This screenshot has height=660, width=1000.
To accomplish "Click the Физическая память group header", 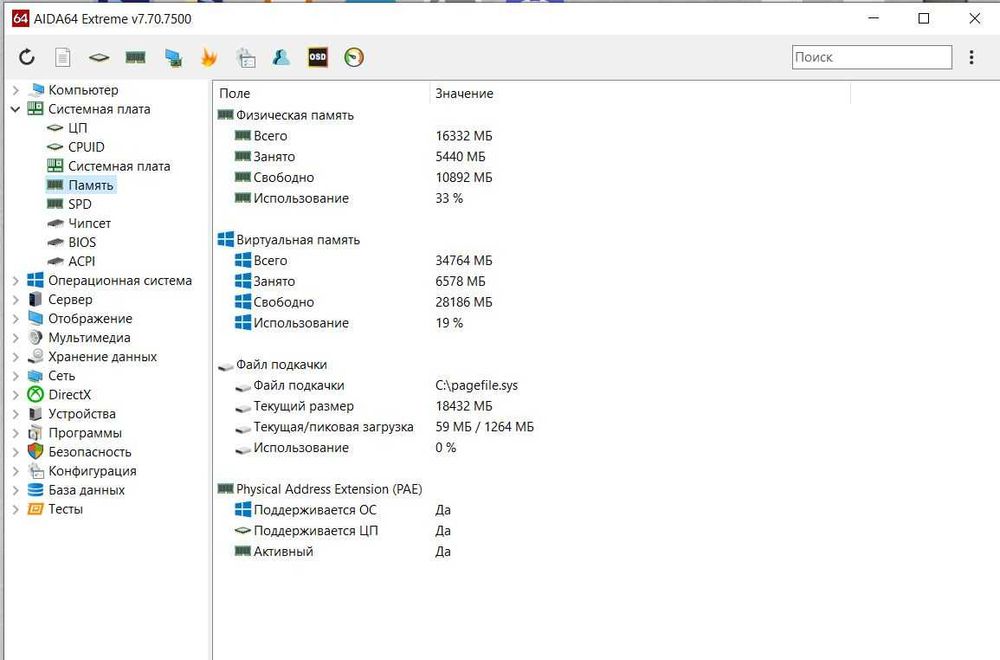I will [295, 115].
